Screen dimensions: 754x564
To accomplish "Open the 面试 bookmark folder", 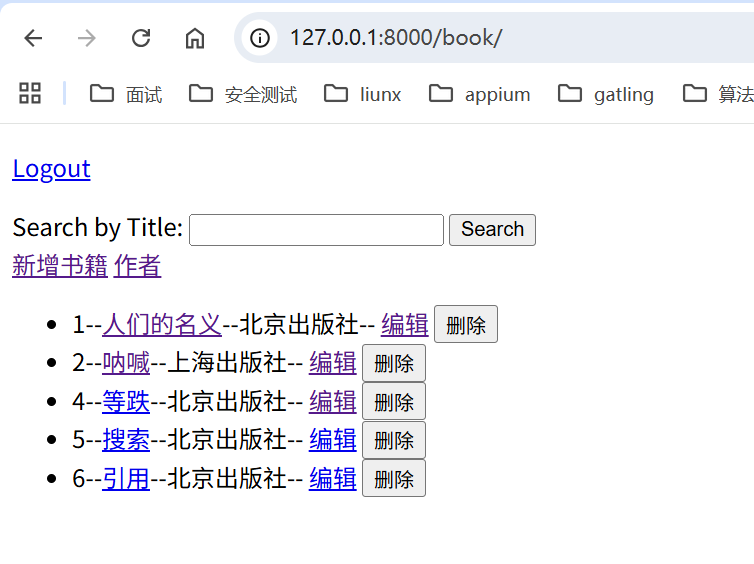I will [x=126, y=94].
